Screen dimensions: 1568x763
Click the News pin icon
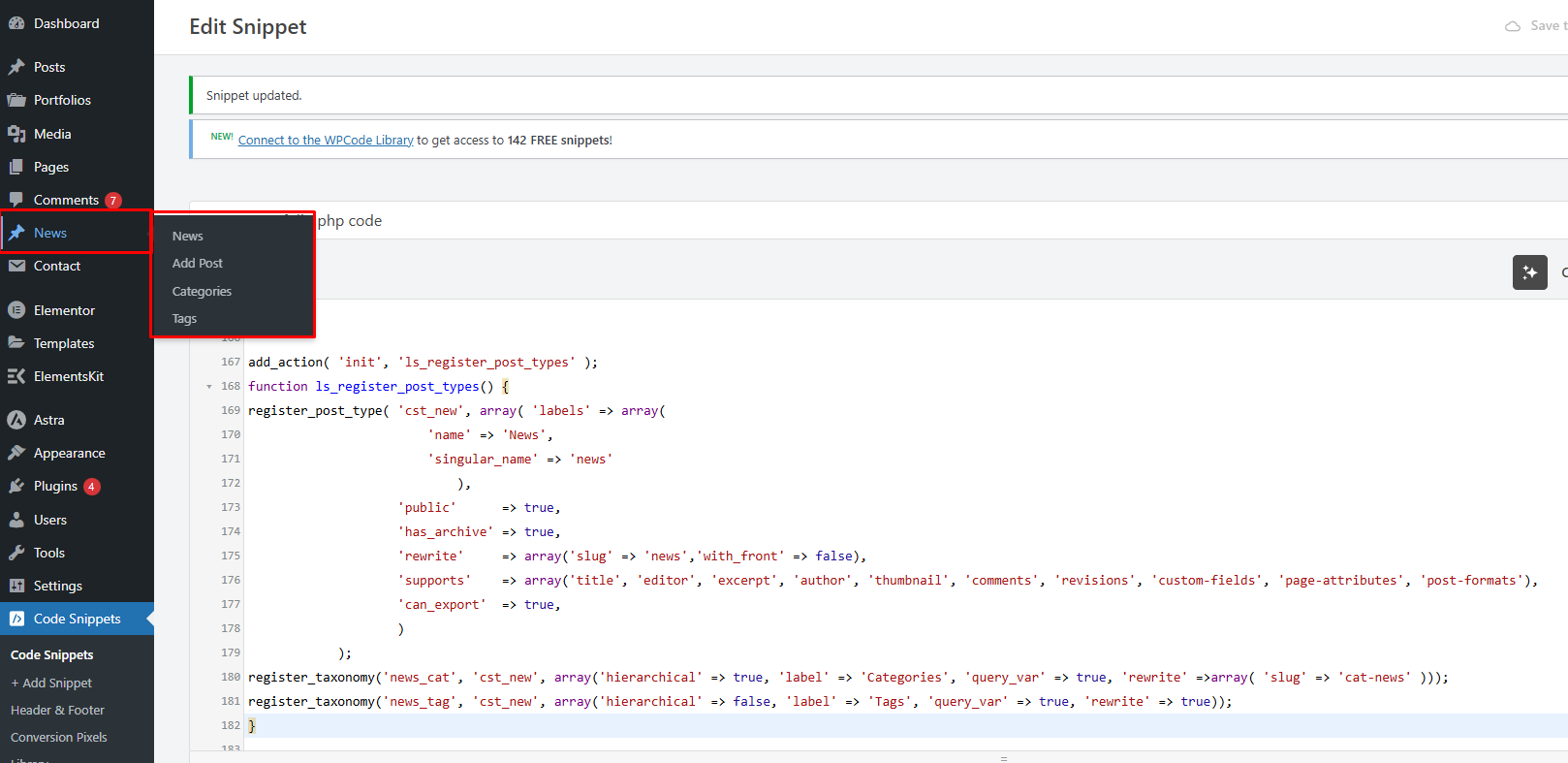point(16,233)
